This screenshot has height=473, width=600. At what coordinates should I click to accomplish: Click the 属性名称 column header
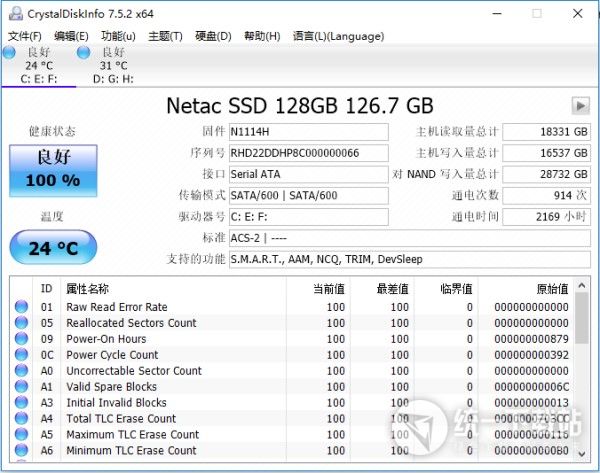tap(88, 288)
